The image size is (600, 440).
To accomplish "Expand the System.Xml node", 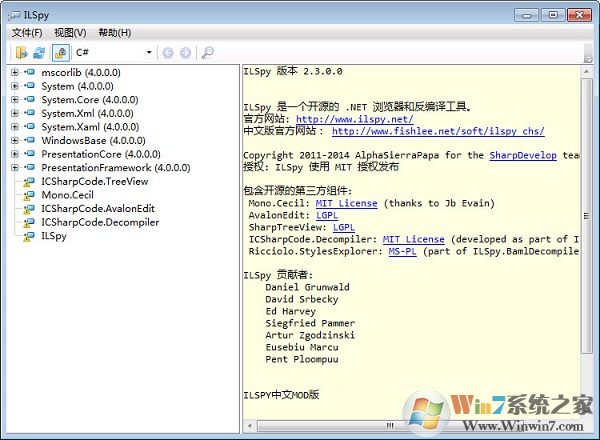I will click(15, 113).
